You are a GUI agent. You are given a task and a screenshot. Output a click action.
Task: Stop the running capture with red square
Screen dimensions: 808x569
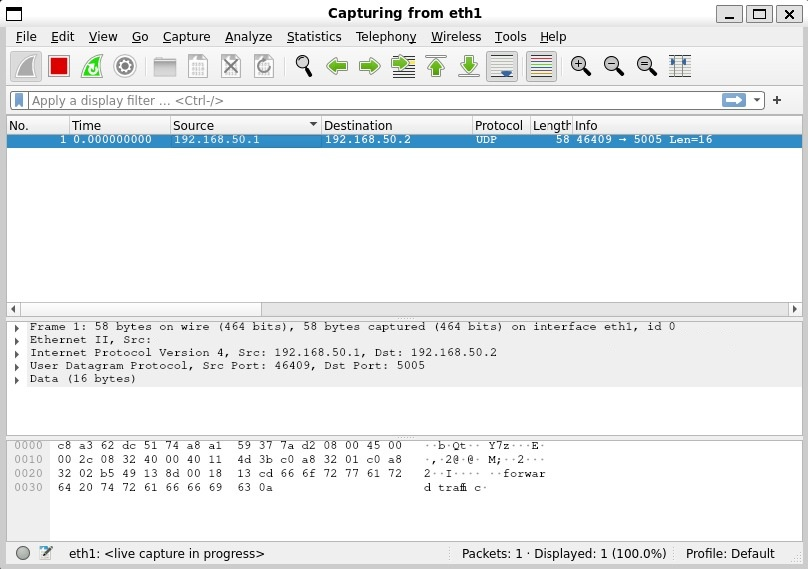[59, 66]
